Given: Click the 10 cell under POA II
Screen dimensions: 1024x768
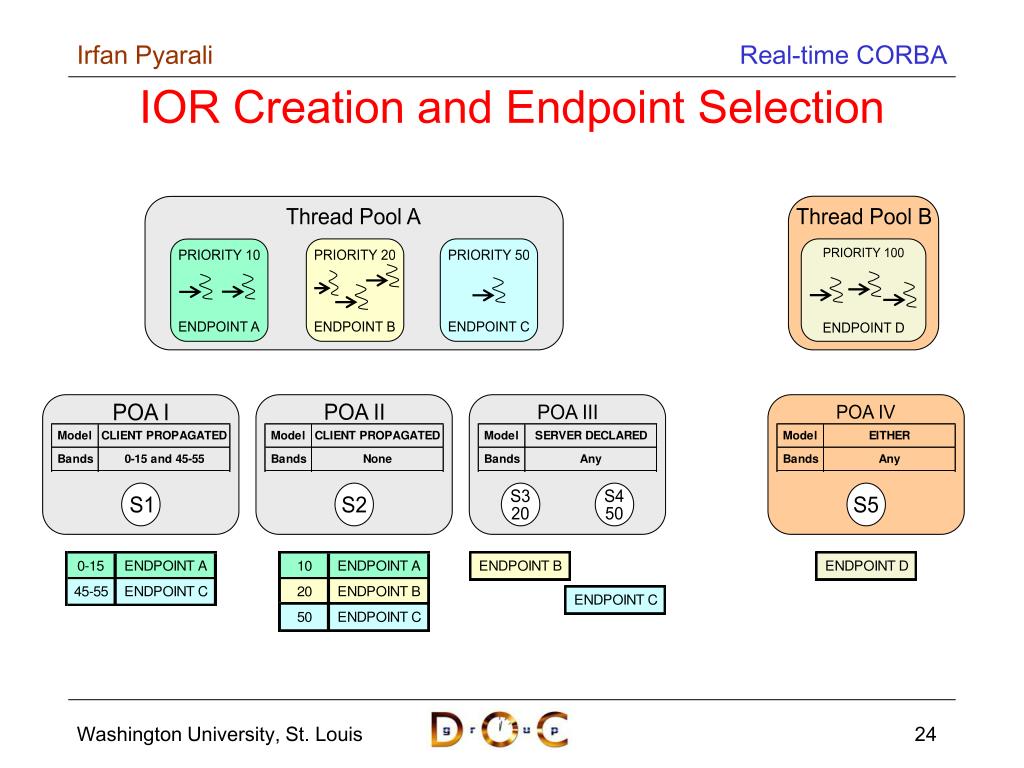Looking at the screenshot, I should pos(304,566).
